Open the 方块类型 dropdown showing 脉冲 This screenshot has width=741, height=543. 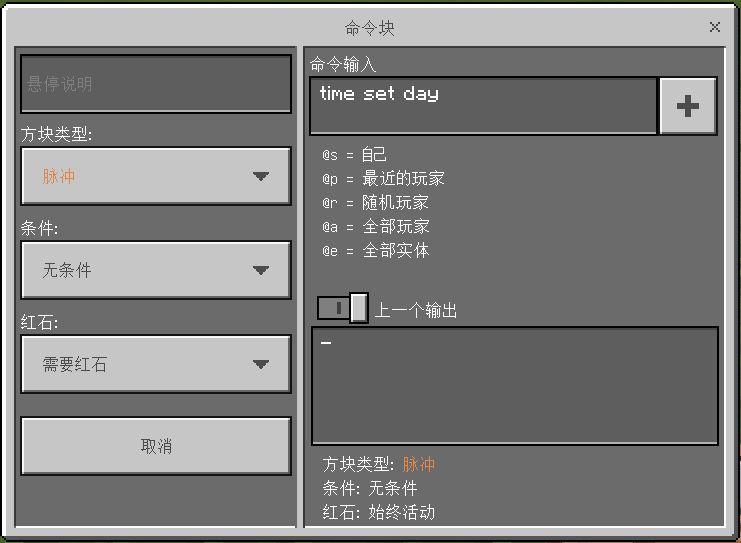156,176
